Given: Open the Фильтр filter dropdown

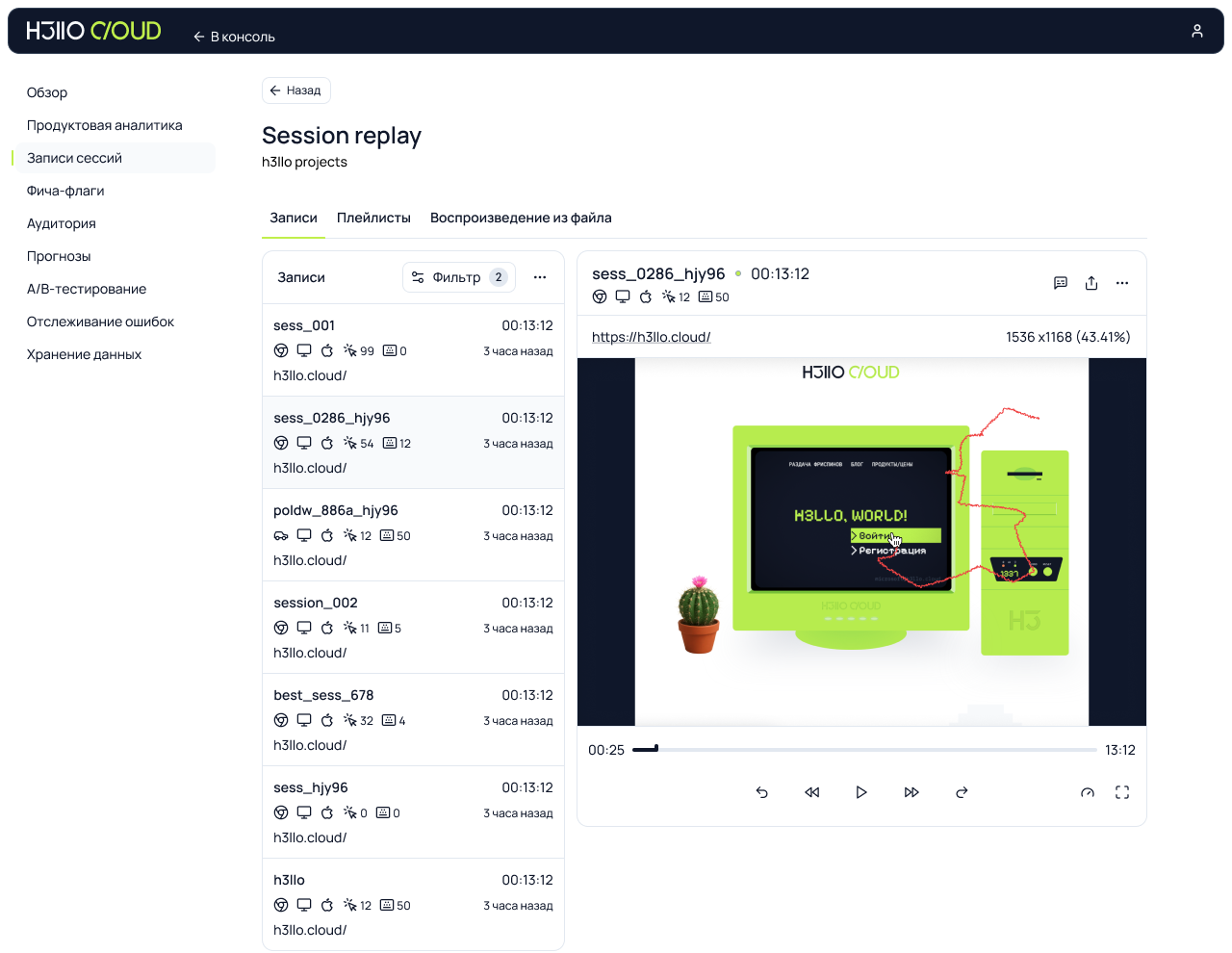Looking at the screenshot, I should (x=459, y=277).
